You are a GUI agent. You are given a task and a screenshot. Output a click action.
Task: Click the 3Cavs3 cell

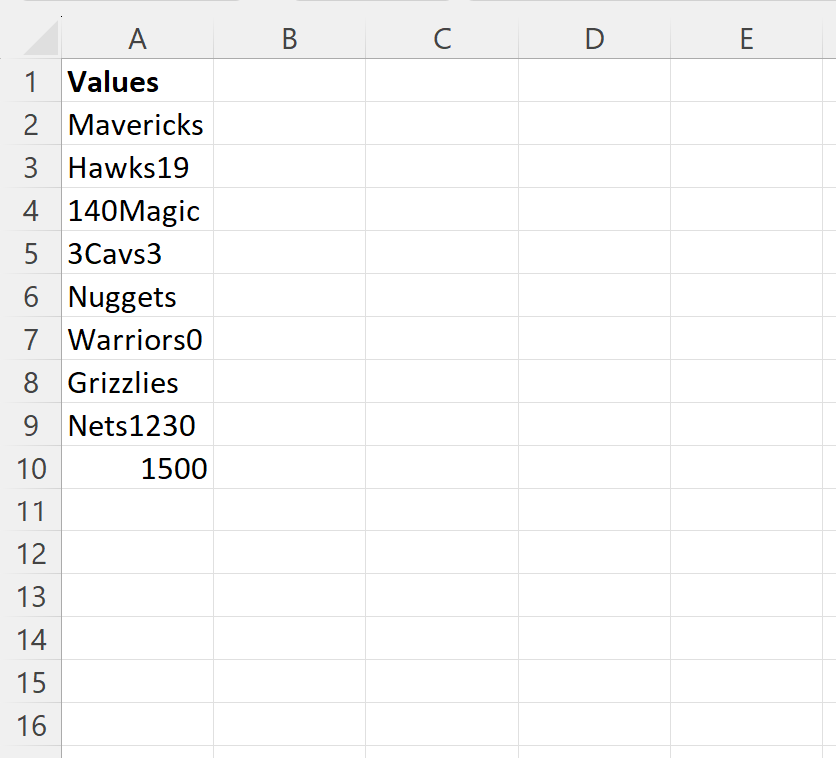(x=137, y=254)
